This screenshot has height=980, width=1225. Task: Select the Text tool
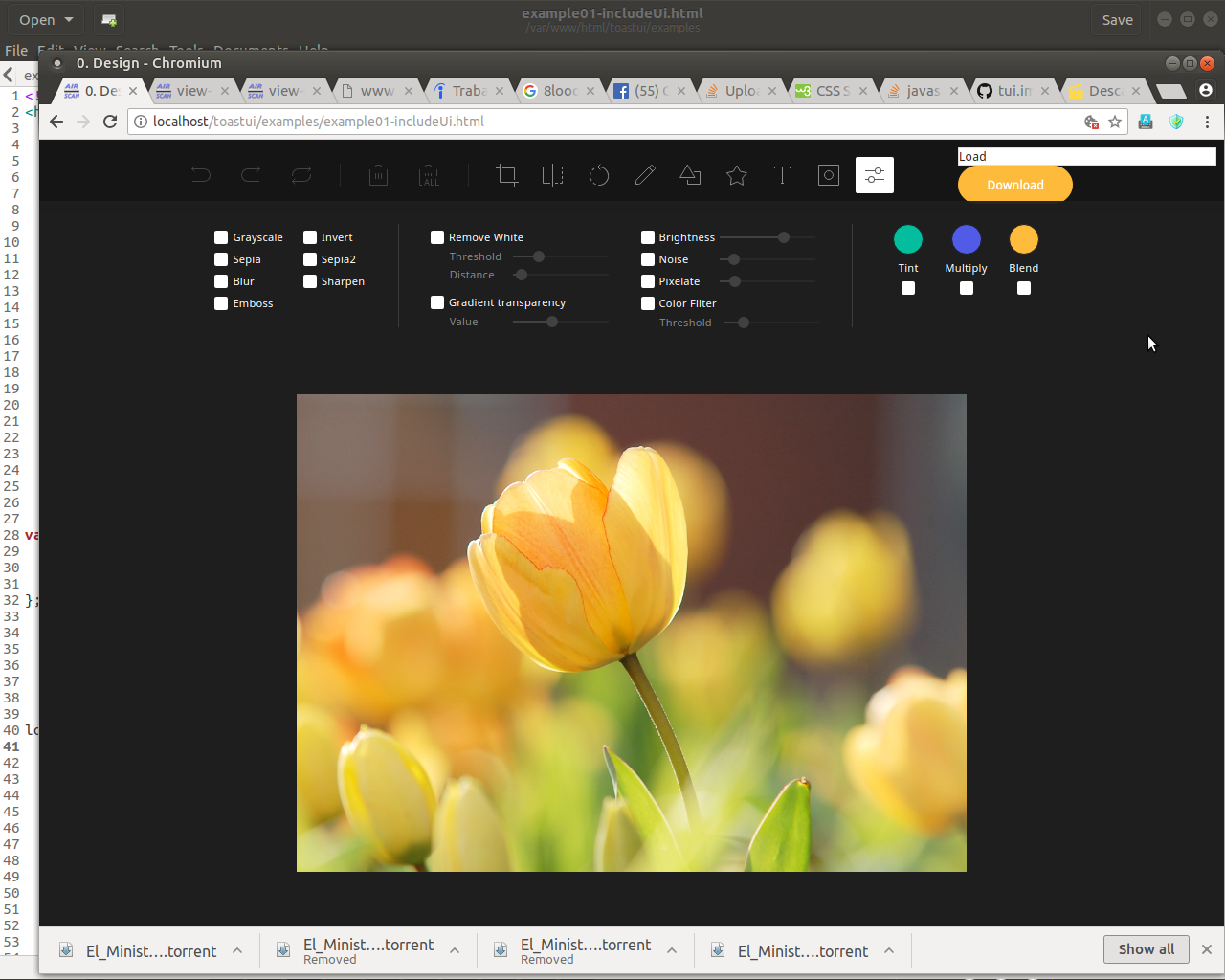782,175
